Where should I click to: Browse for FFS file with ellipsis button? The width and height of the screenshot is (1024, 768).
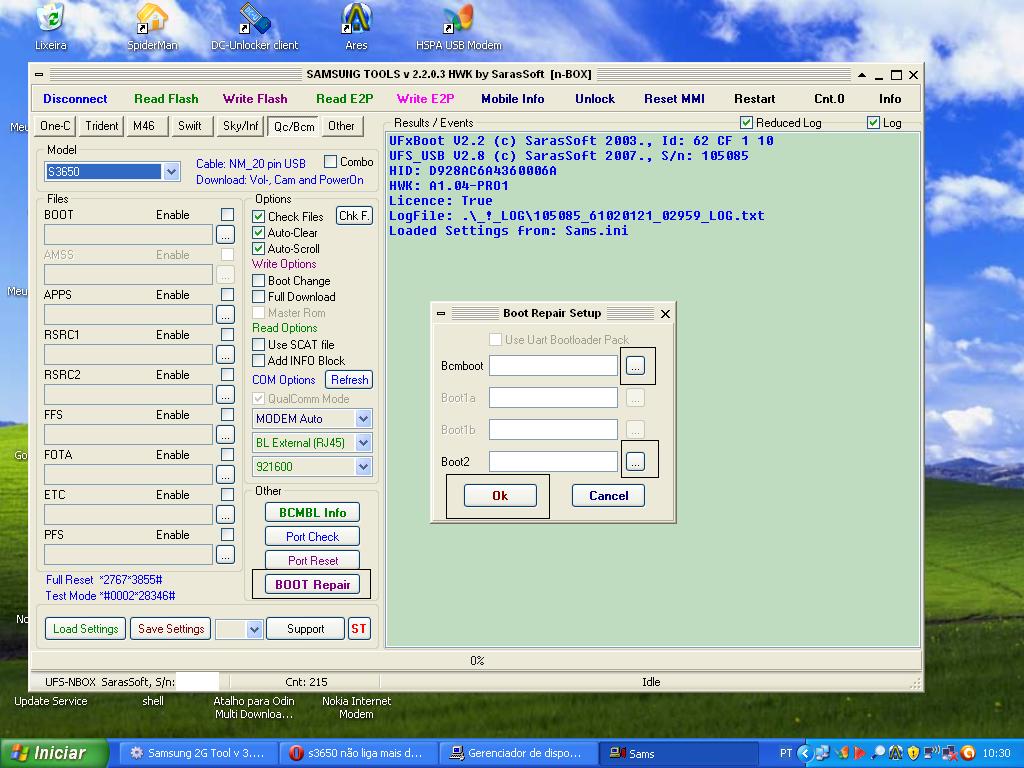pos(225,434)
